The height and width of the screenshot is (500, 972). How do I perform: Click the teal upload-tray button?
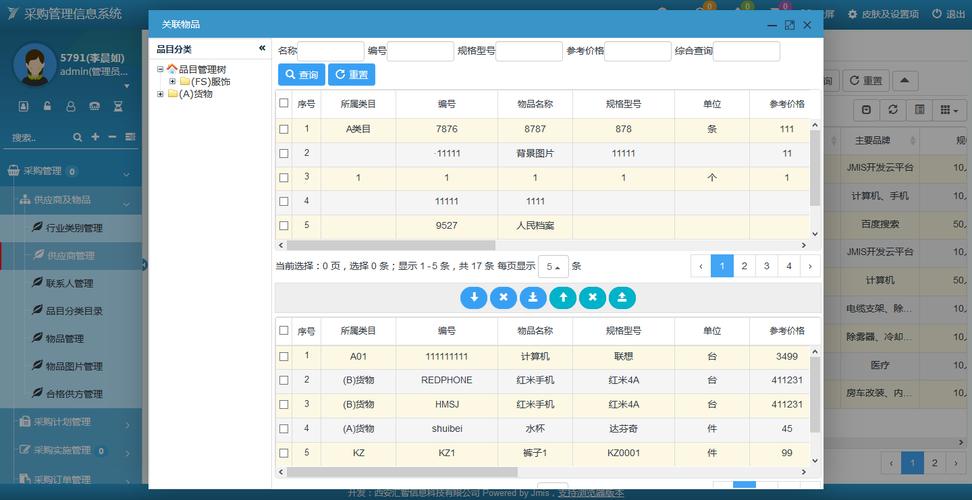(622, 298)
